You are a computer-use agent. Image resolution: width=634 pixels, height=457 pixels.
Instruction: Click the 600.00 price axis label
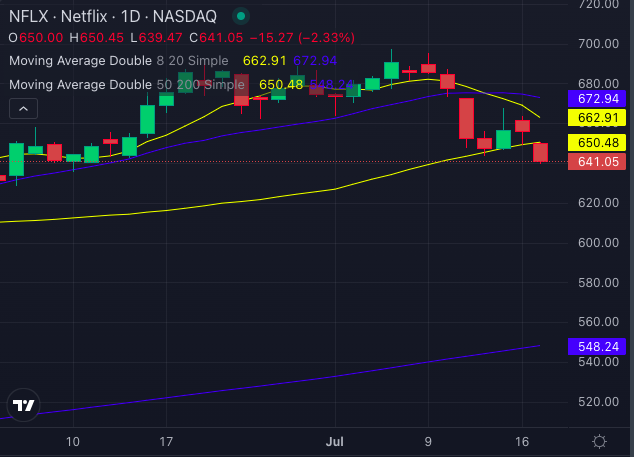(x=598, y=243)
